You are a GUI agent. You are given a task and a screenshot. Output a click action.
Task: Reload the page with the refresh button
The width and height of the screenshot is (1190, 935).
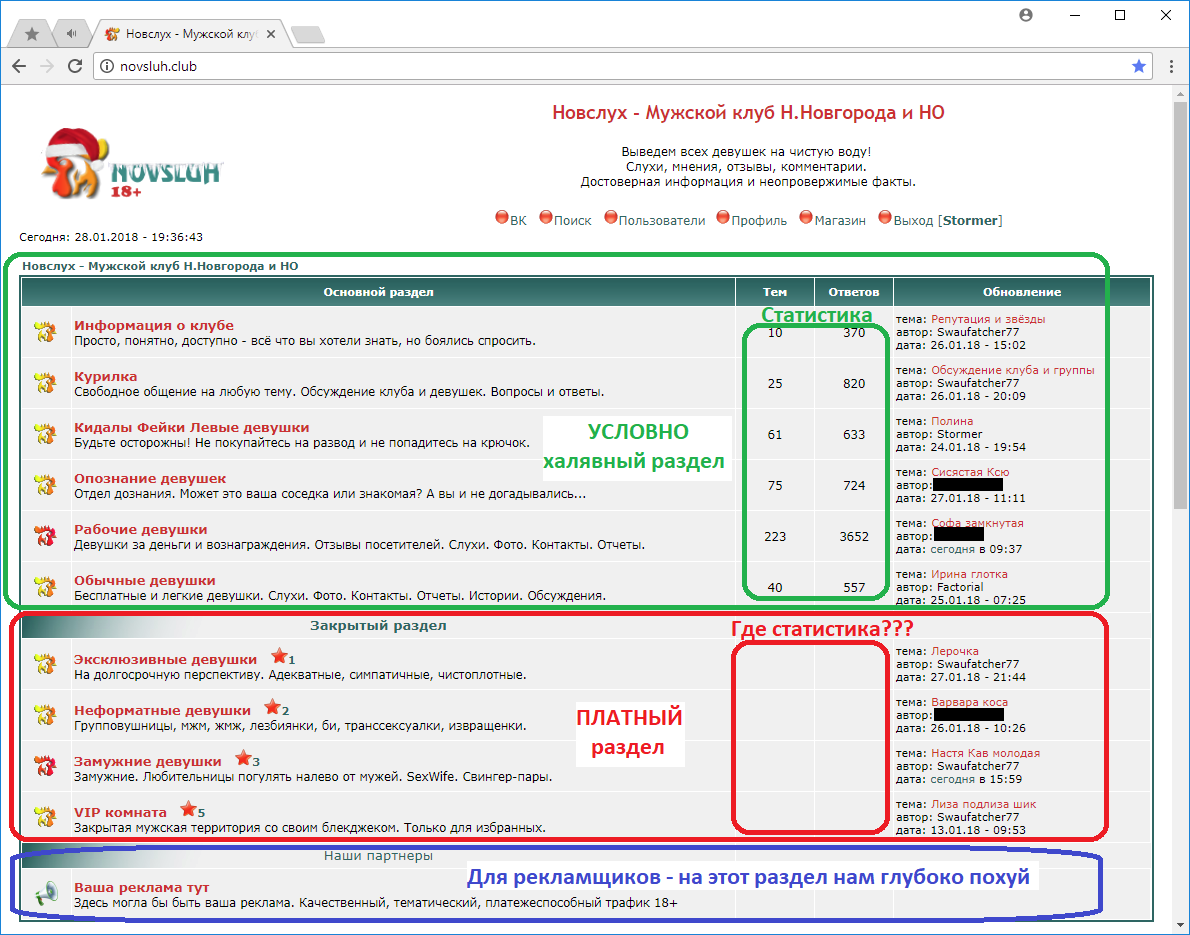tap(74, 66)
